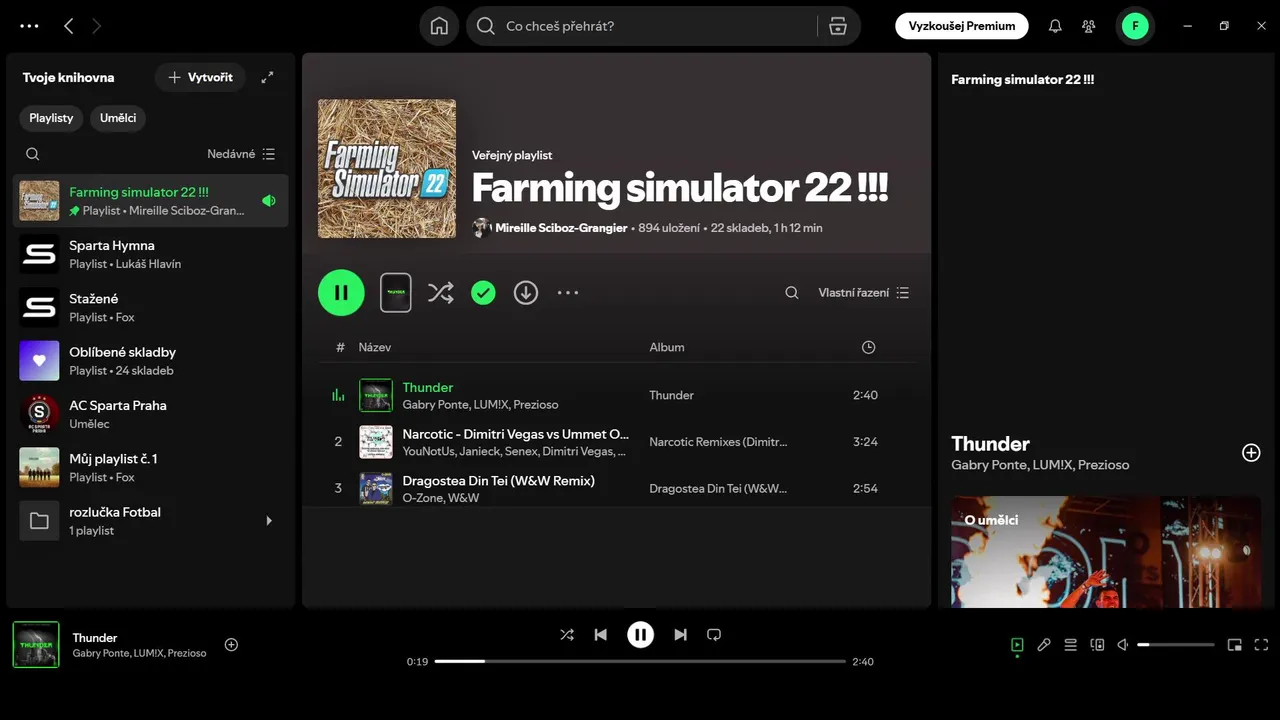The image size is (1280, 720).
Task: Expand the library to full view
Action: [x=267, y=77]
